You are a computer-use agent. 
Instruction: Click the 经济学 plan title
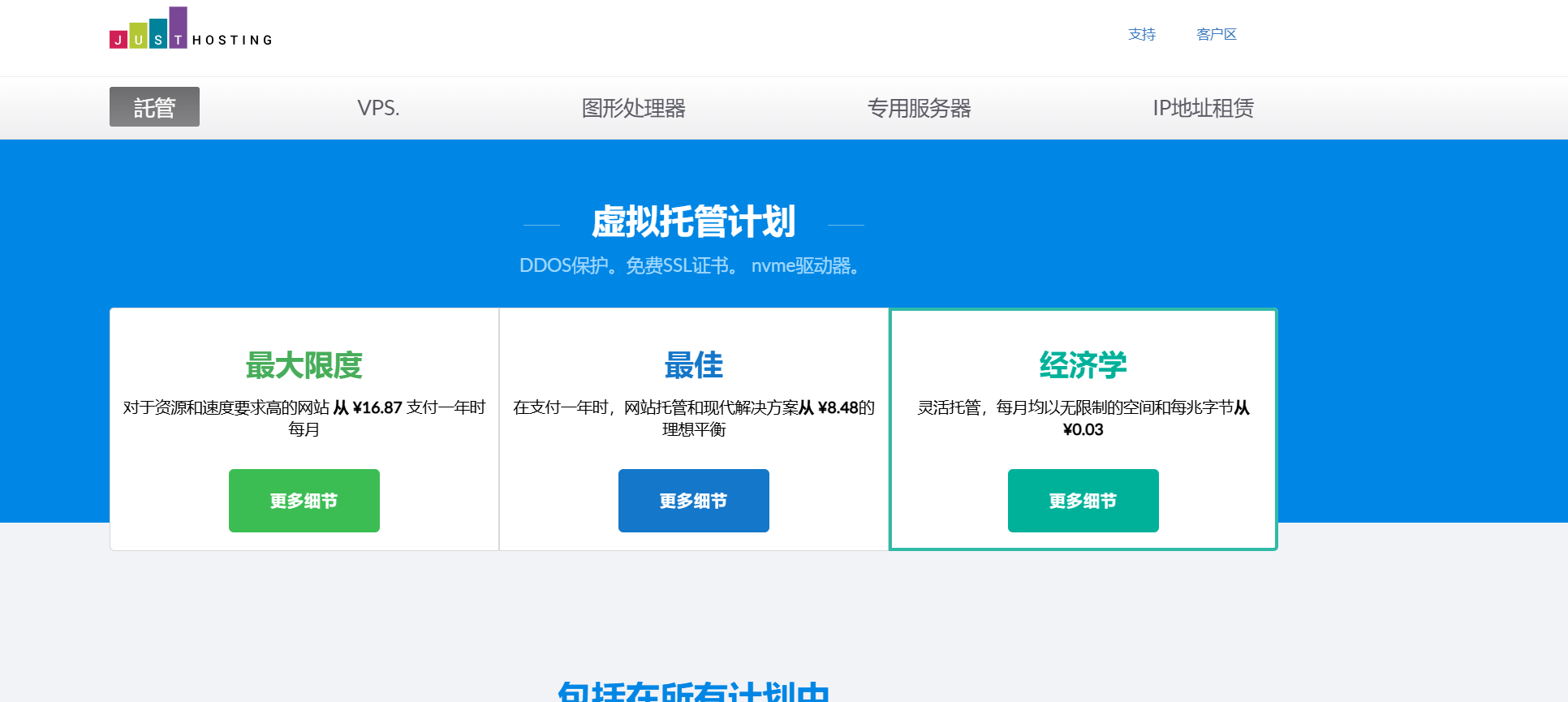tap(1083, 365)
